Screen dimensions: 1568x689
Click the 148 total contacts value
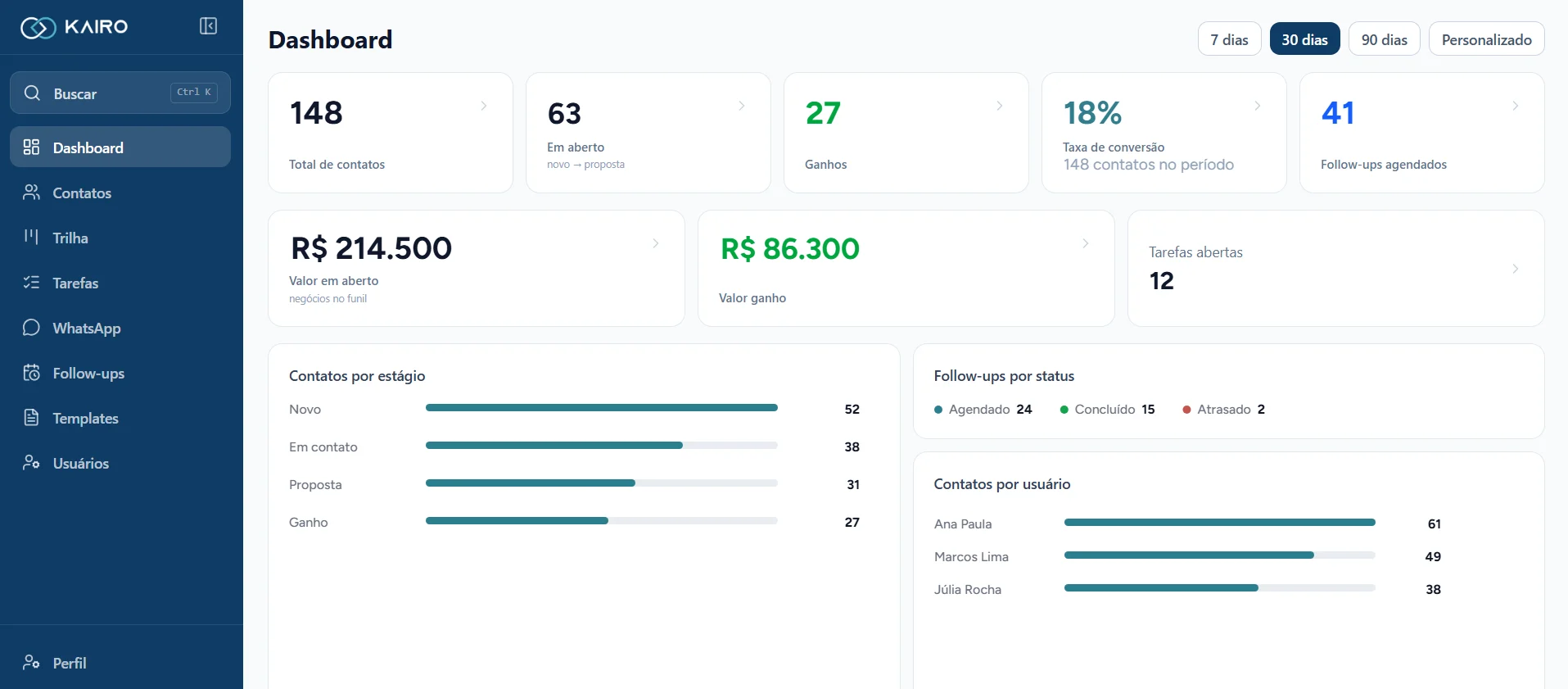tap(316, 113)
